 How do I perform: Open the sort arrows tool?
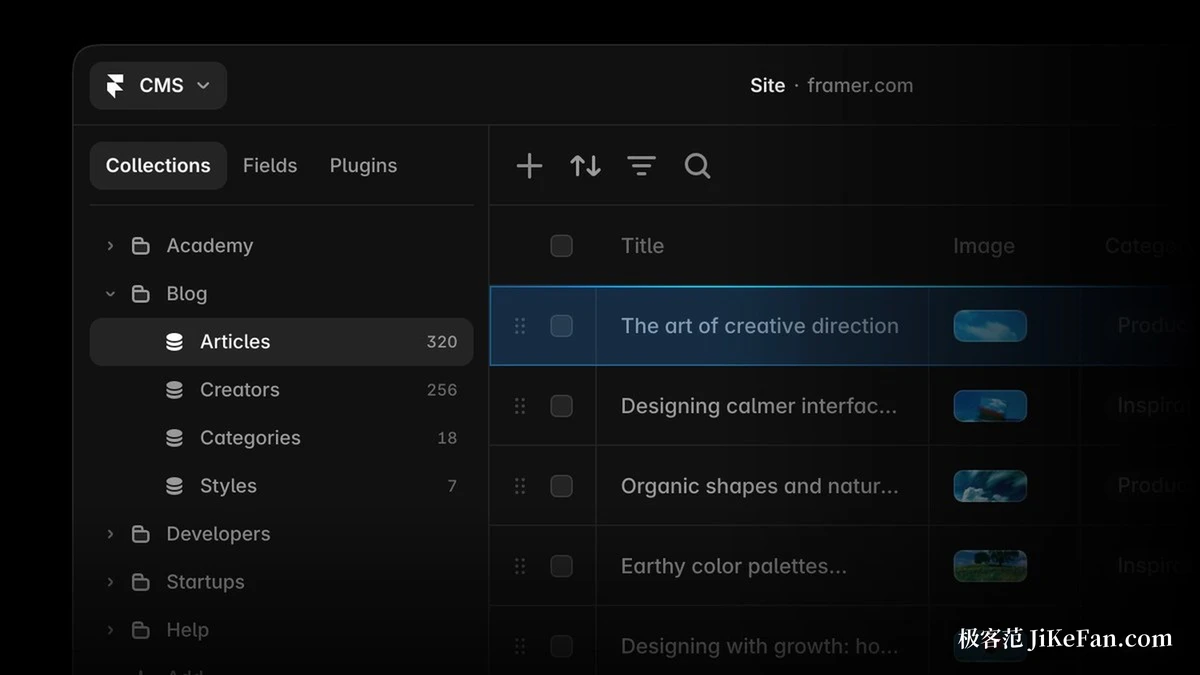pyautogui.click(x=586, y=166)
